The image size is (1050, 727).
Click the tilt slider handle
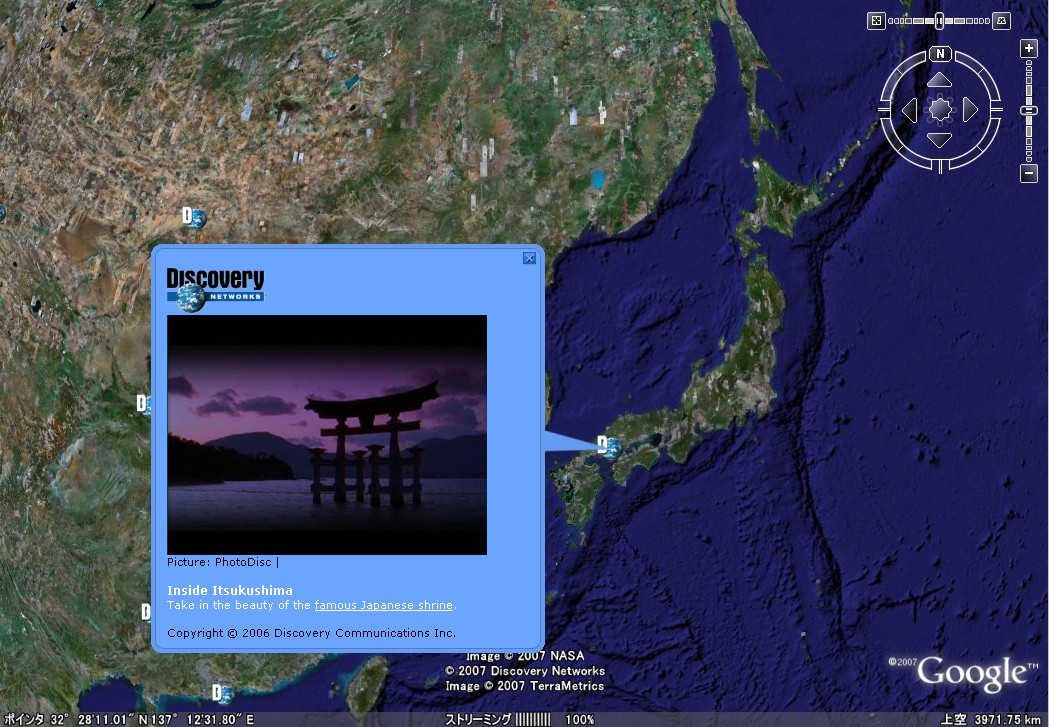pyautogui.click(x=940, y=21)
